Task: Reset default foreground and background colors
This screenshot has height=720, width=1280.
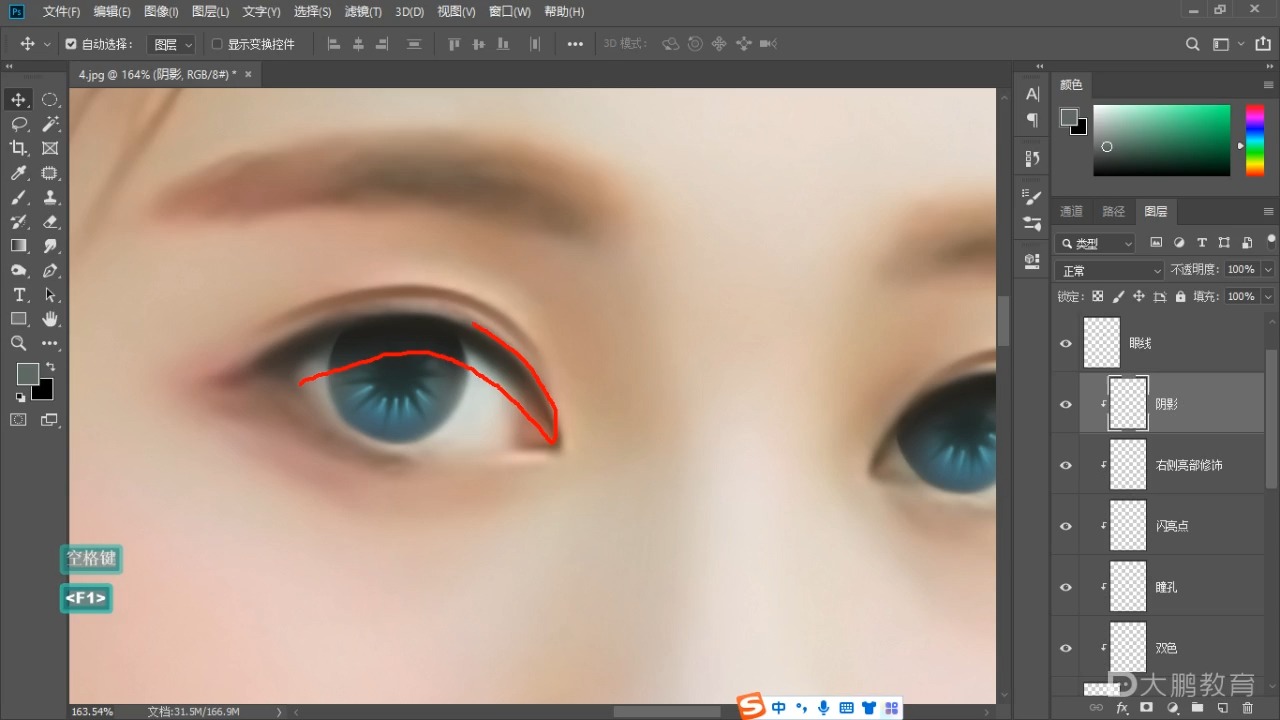Action: pos(20,397)
